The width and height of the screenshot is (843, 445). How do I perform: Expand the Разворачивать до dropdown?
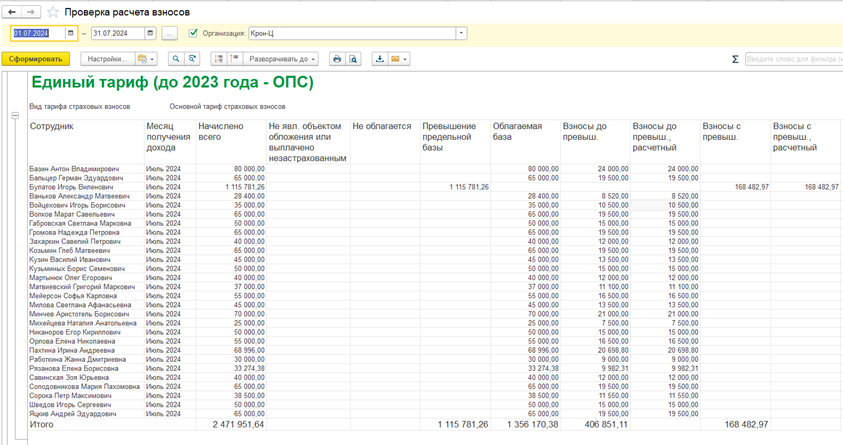(x=282, y=59)
